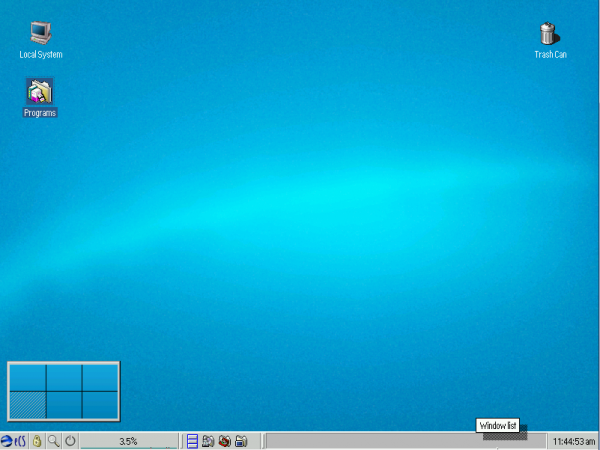Click the blue striped list icon in taskbar
This screenshot has height=450, width=600.
(x=192, y=440)
